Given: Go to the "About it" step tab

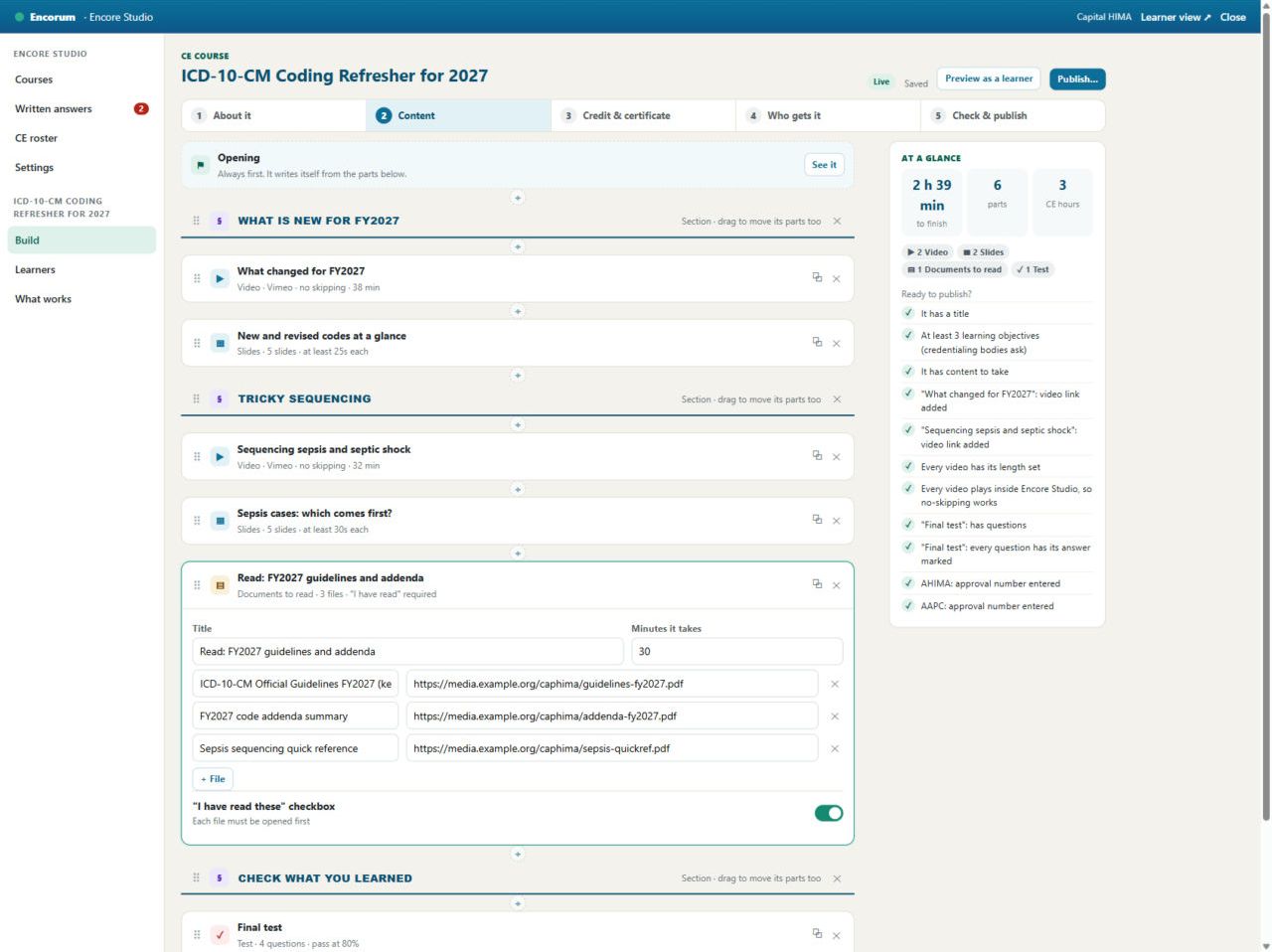Looking at the screenshot, I should tap(274, 115).
